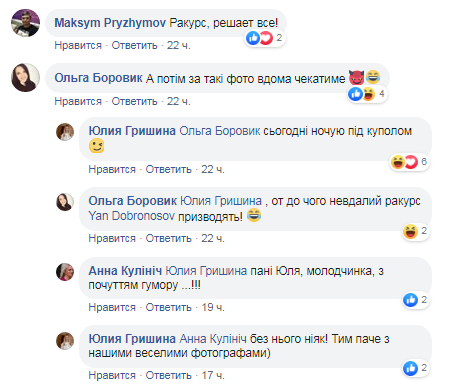This screenshot has width=462, height=392.
Task: Open haha and heart reactions with count 6
Action: pos(409,162)
